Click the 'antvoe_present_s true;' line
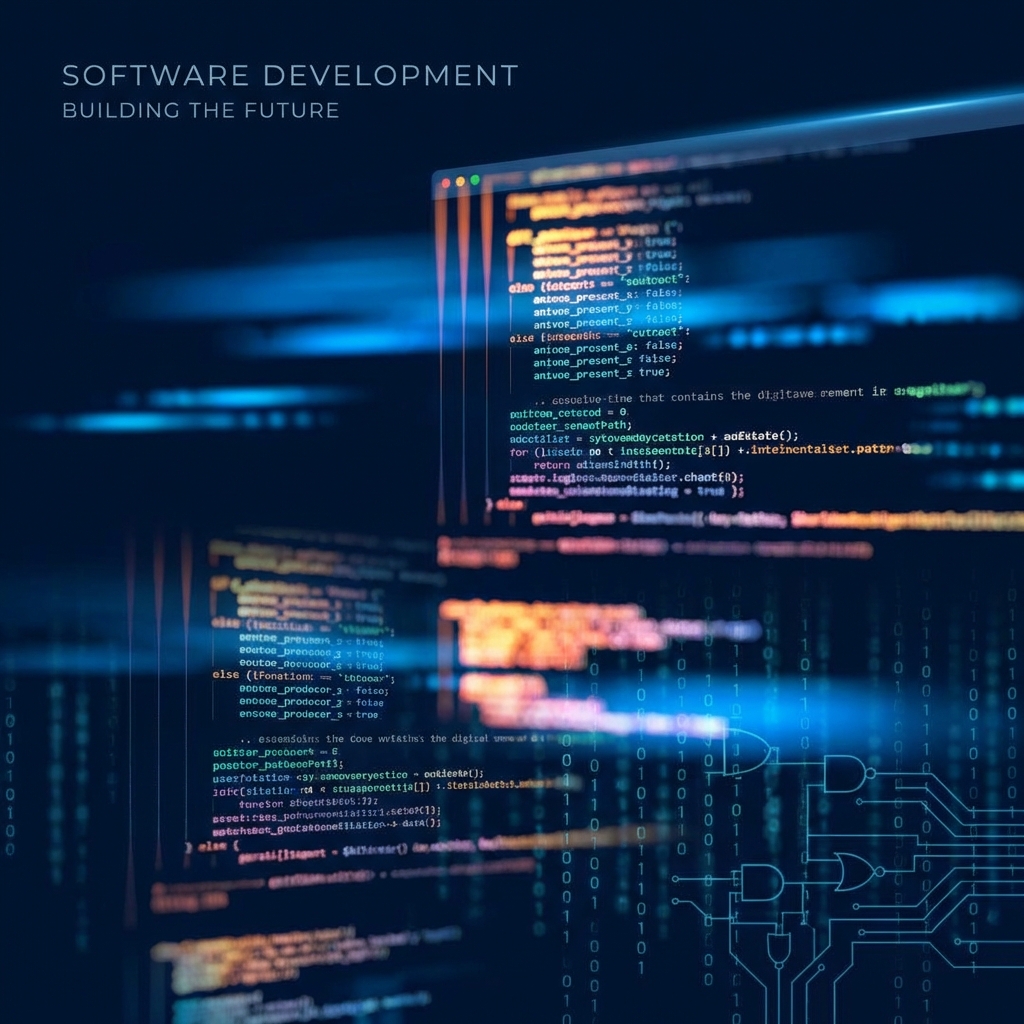The width and height of the screenshot is (1024, 1024). pos(600,373)
